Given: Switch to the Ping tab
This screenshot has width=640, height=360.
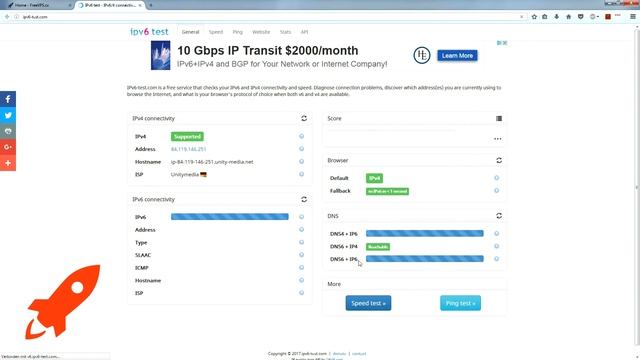Looking at the screenshot, I should click(238, 32).
